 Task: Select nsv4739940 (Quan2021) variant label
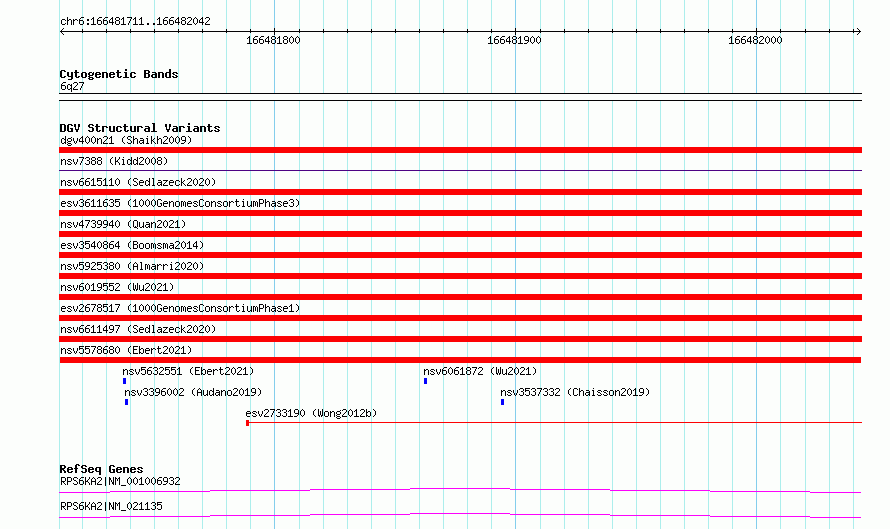coord(123,224)
